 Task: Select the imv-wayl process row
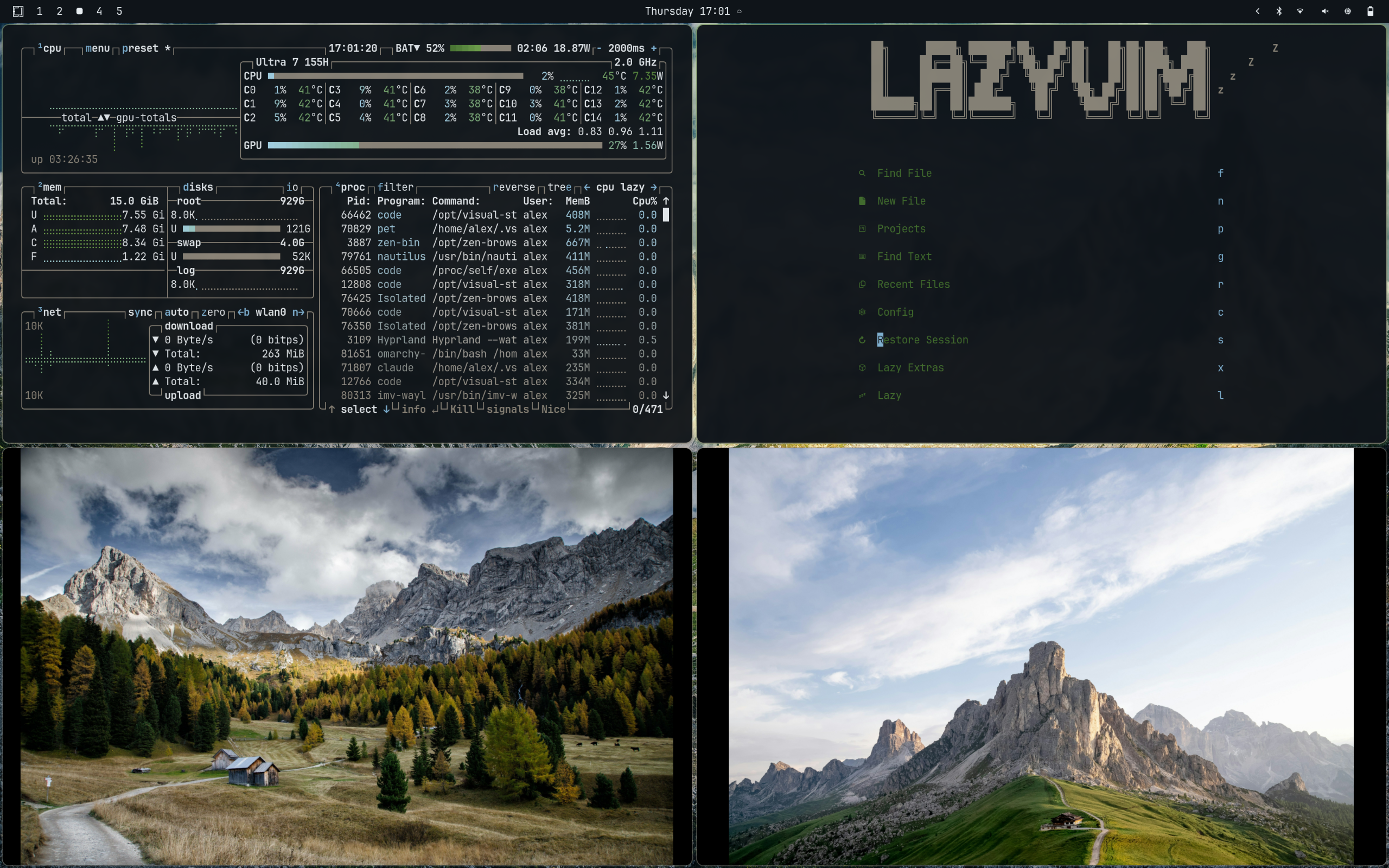click(498, 395)
